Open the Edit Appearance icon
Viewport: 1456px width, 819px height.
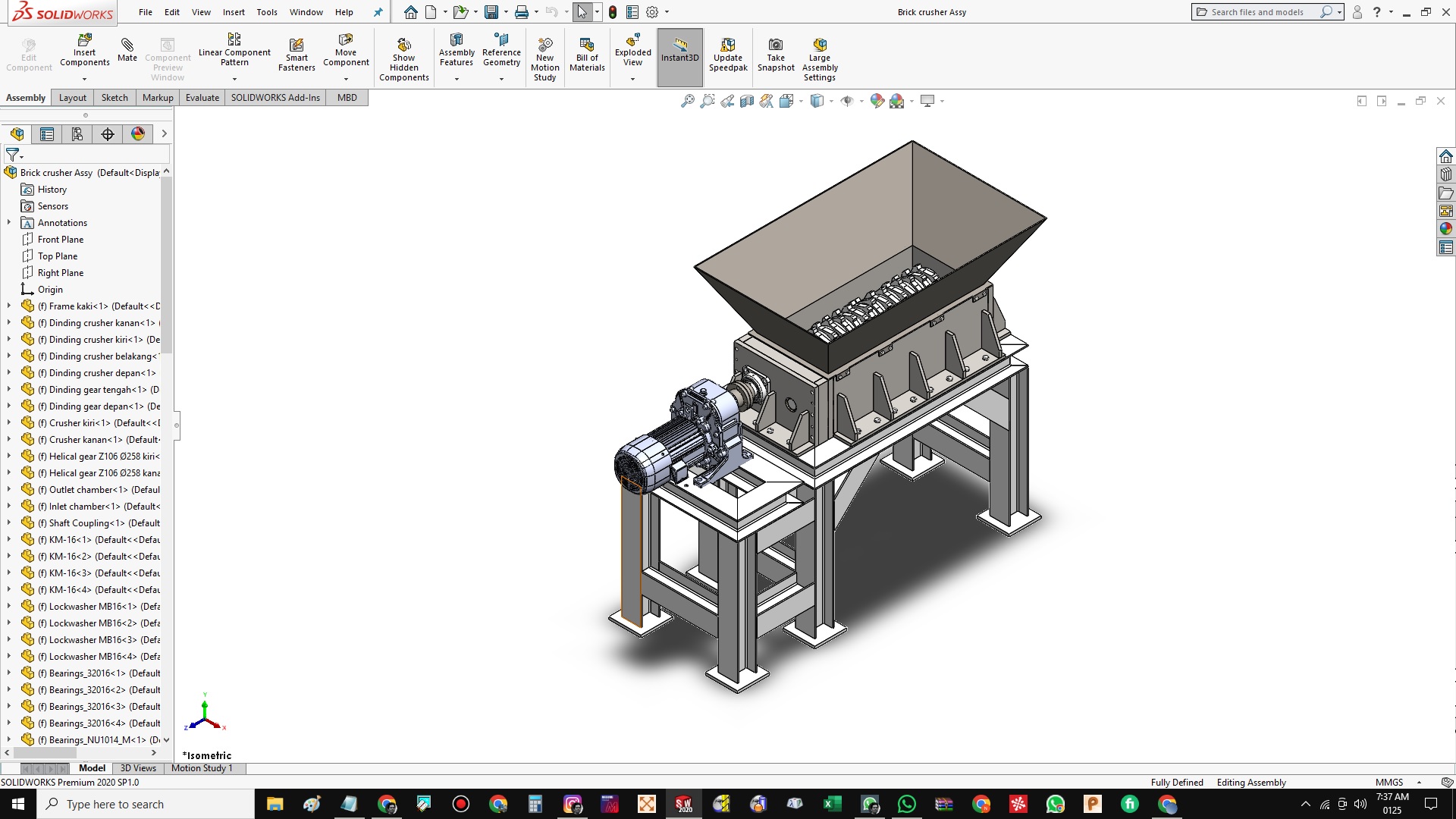(x=877, y=101)
